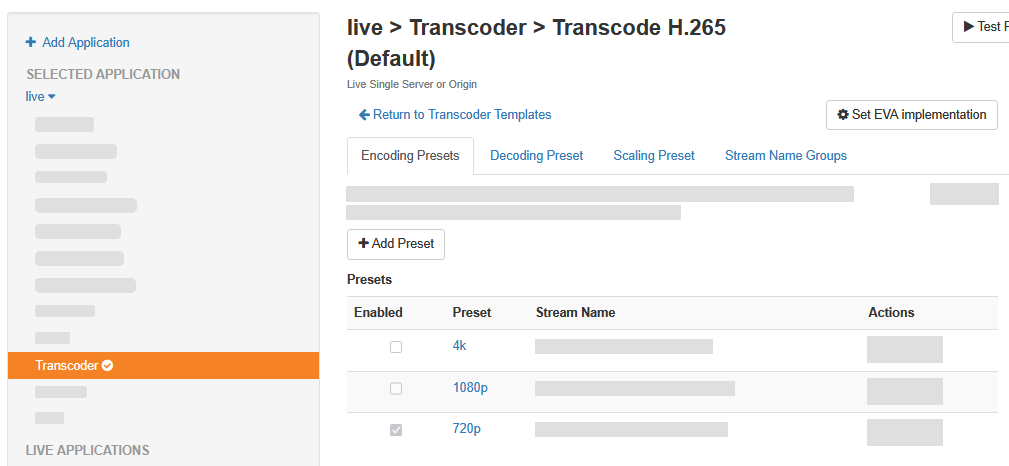Open the Scaling Preset tab
This screenshot has height=466, width=1009.
654,156
